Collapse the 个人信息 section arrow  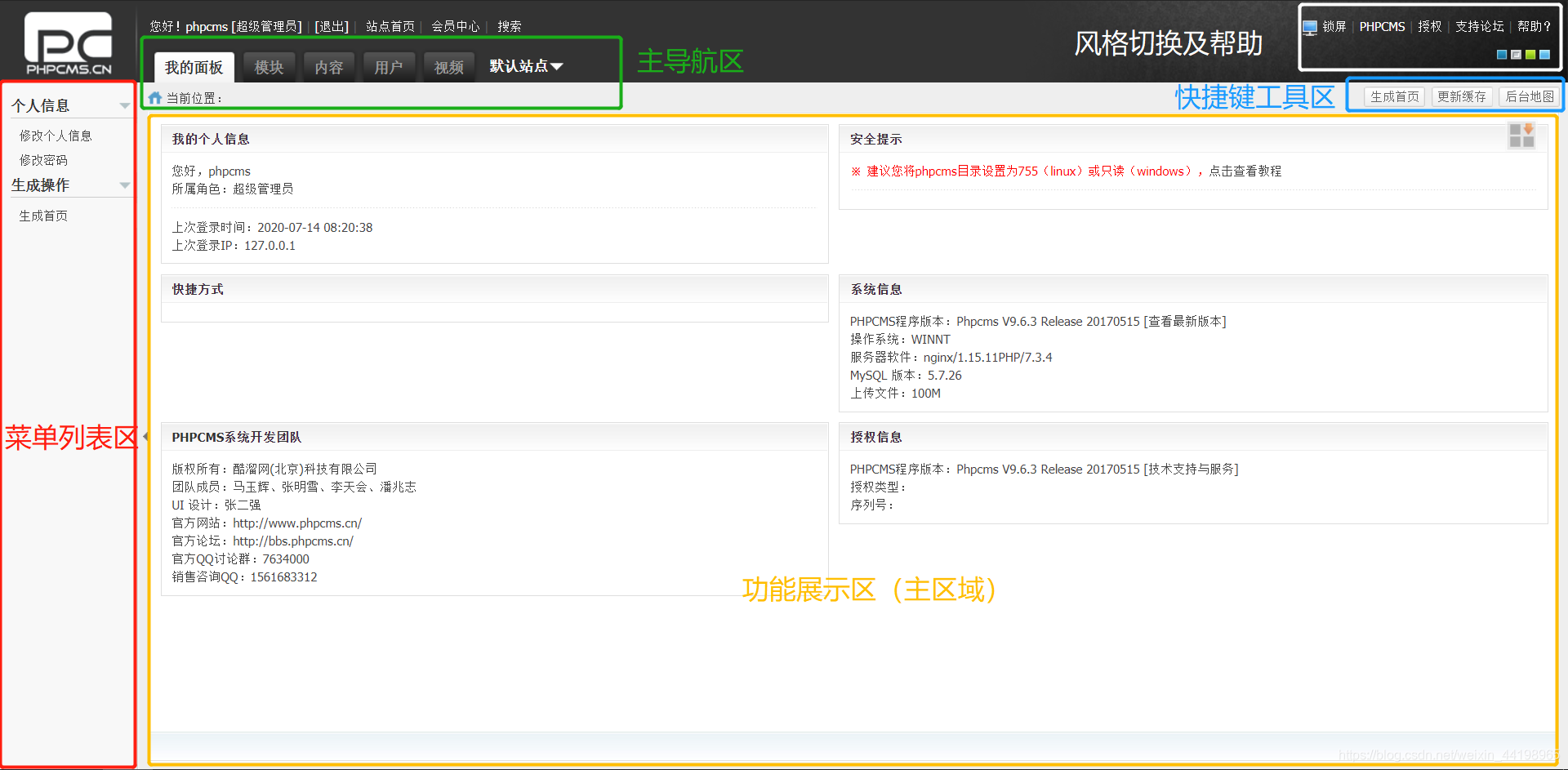pos(125,105)
